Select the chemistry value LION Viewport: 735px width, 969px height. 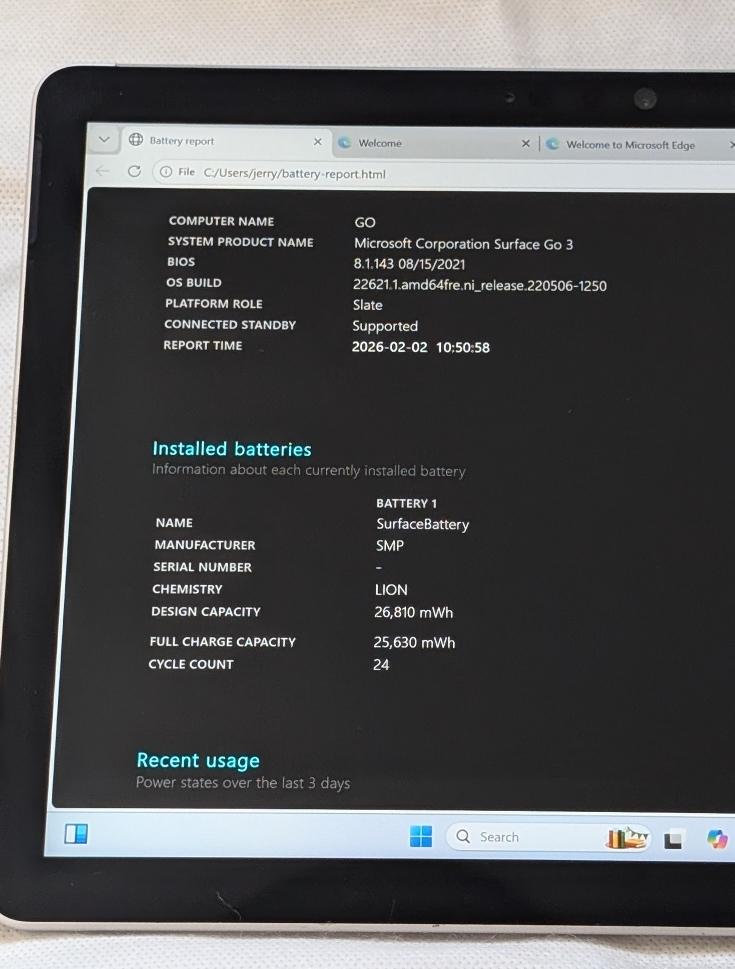coord(391,590)
